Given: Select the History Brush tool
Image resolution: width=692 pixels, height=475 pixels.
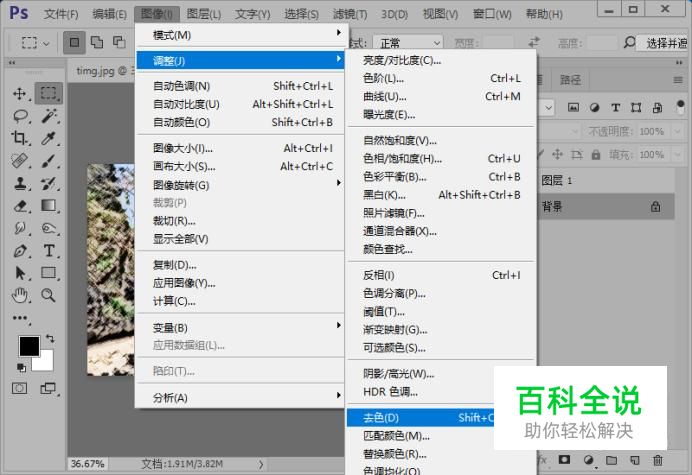Looking at the screenshot, I should [x=49, y=183].
